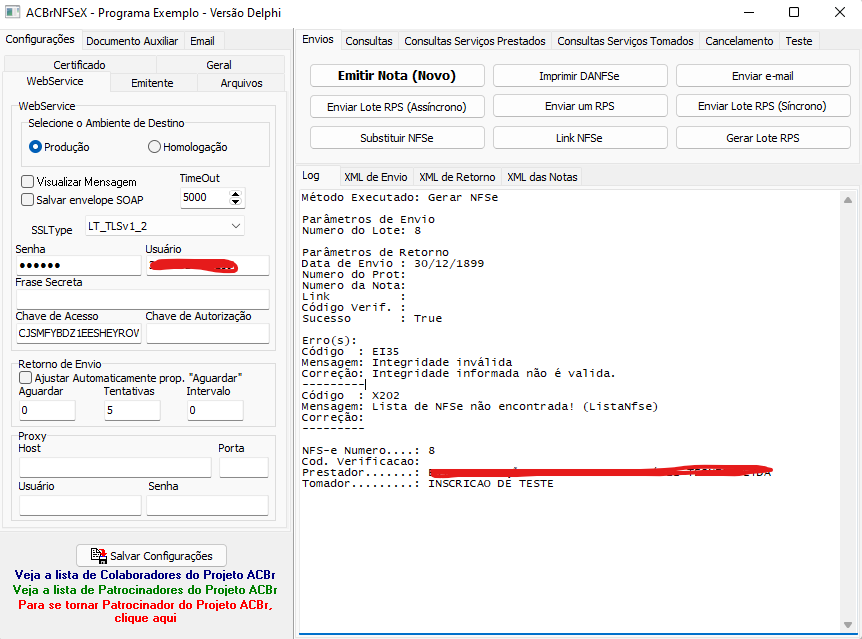Switch to the Consultas tab
The image size is (862, 639).
point(369,41)
